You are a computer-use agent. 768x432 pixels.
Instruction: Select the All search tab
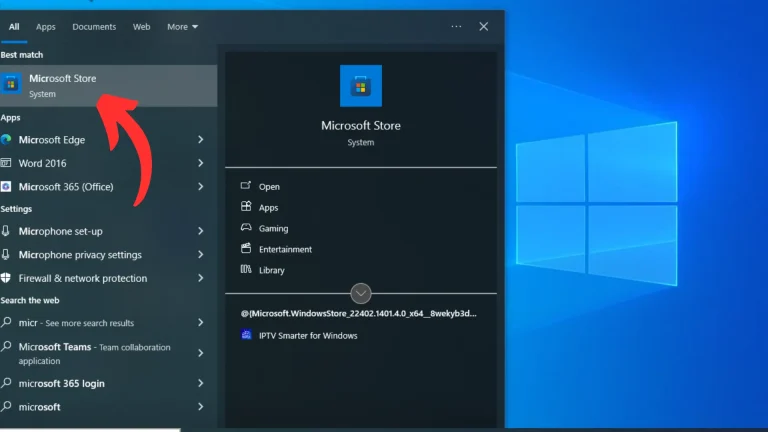tap(14, 27)
